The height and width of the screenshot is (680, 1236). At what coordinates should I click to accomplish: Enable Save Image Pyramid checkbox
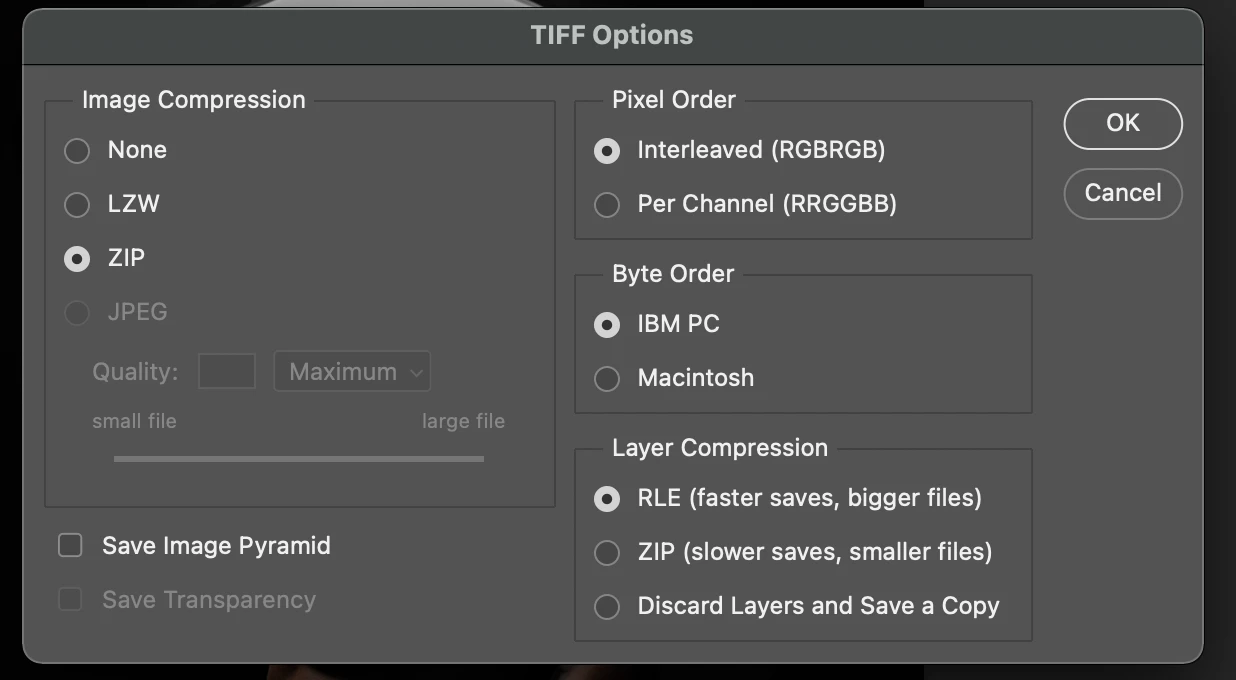[70, 546]
